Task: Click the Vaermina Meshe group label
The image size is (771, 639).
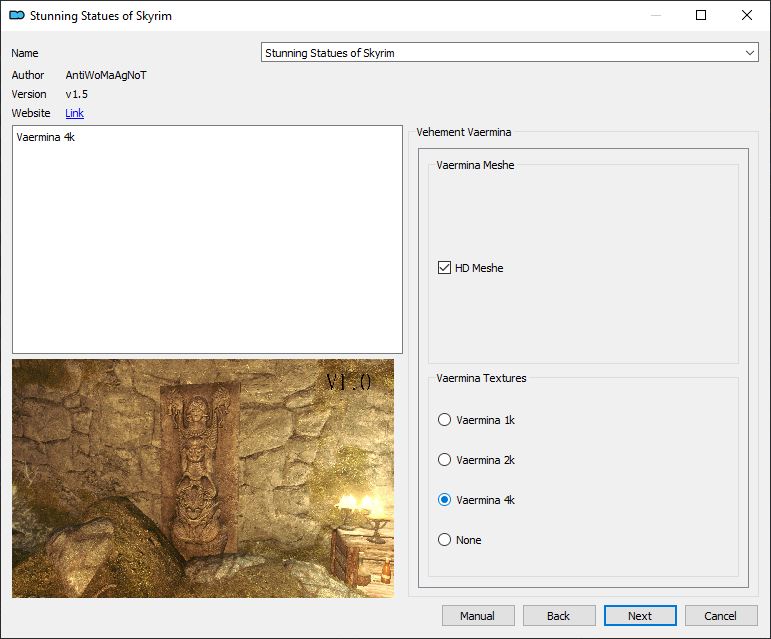Action: pos(475,165)
